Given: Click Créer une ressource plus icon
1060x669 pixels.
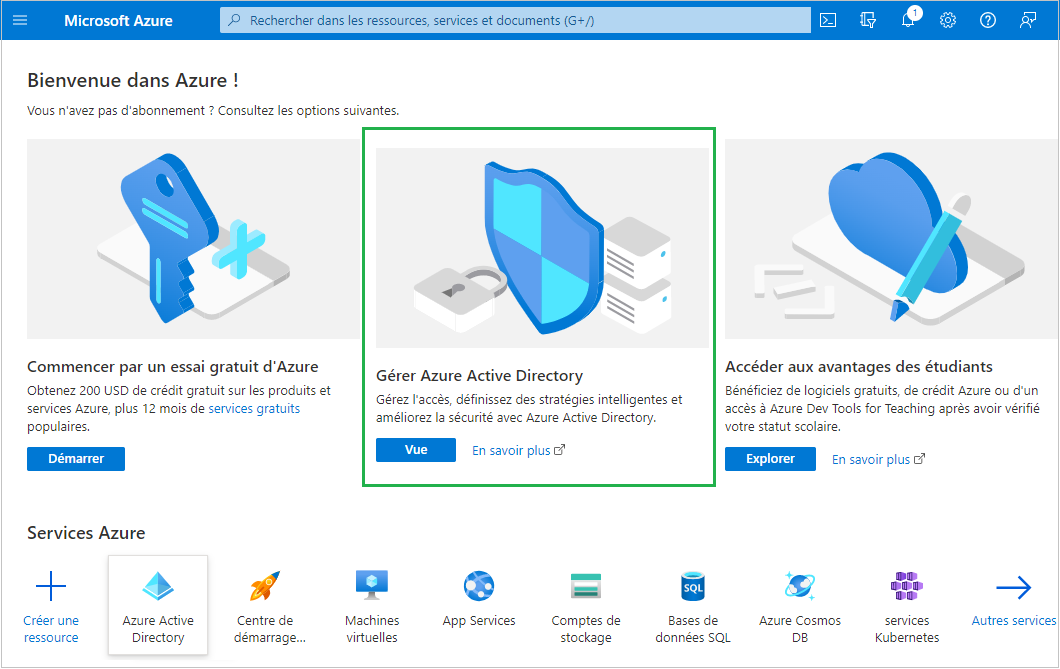Looking at the screenshot, I should pos(51,587).
